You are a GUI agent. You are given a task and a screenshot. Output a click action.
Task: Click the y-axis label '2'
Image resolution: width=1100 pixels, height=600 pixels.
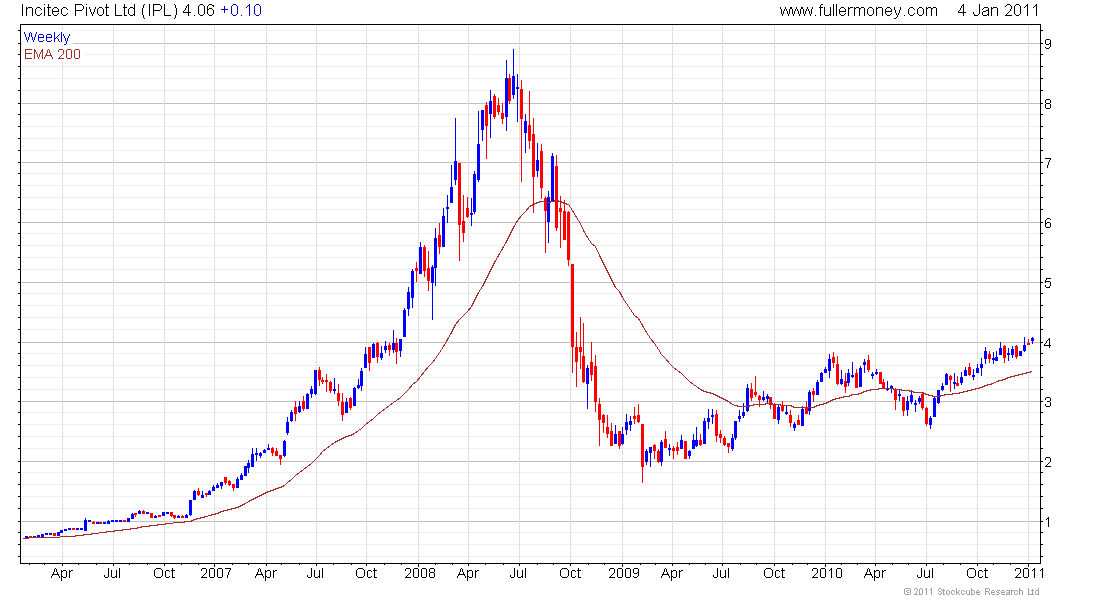(x=1048, y=462)
